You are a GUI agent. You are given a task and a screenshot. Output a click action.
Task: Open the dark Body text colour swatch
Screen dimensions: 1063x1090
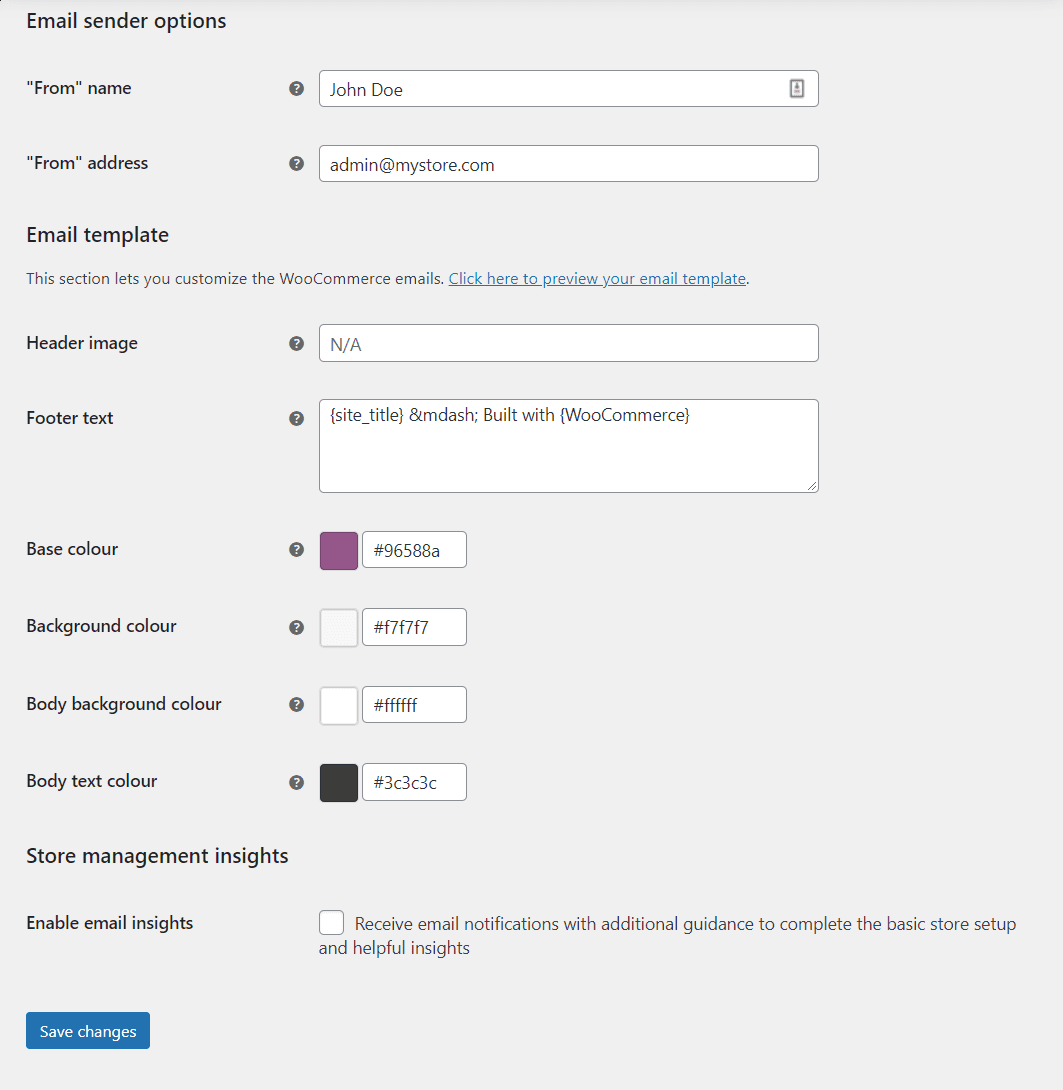[x=338, y=782]
